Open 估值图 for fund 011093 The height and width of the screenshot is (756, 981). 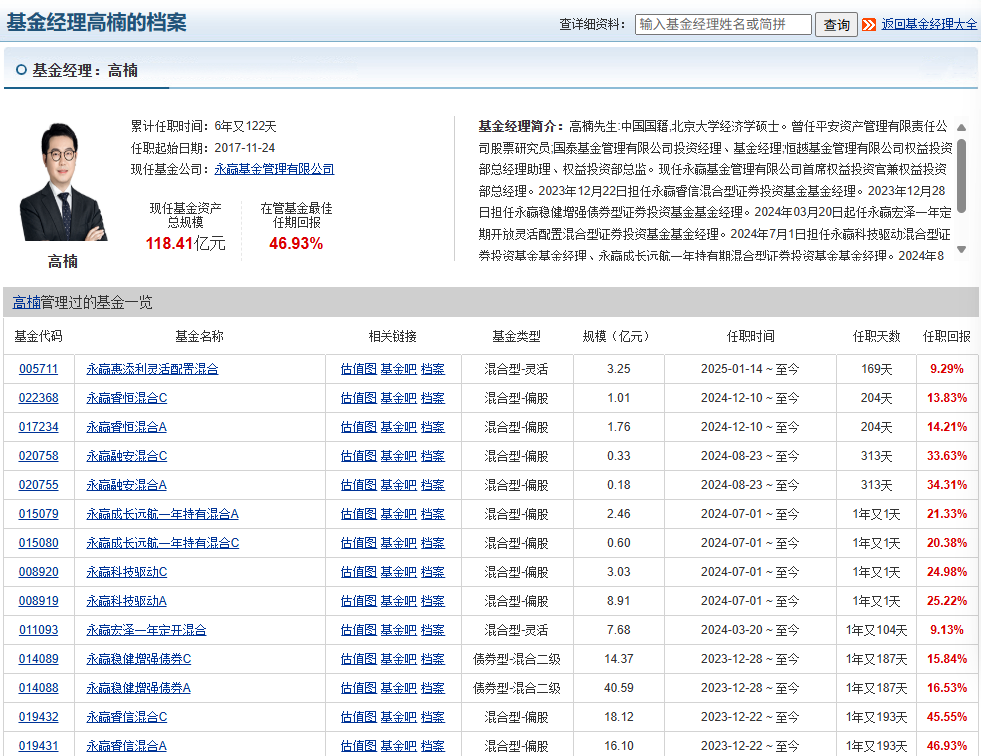tap(358, 630)
